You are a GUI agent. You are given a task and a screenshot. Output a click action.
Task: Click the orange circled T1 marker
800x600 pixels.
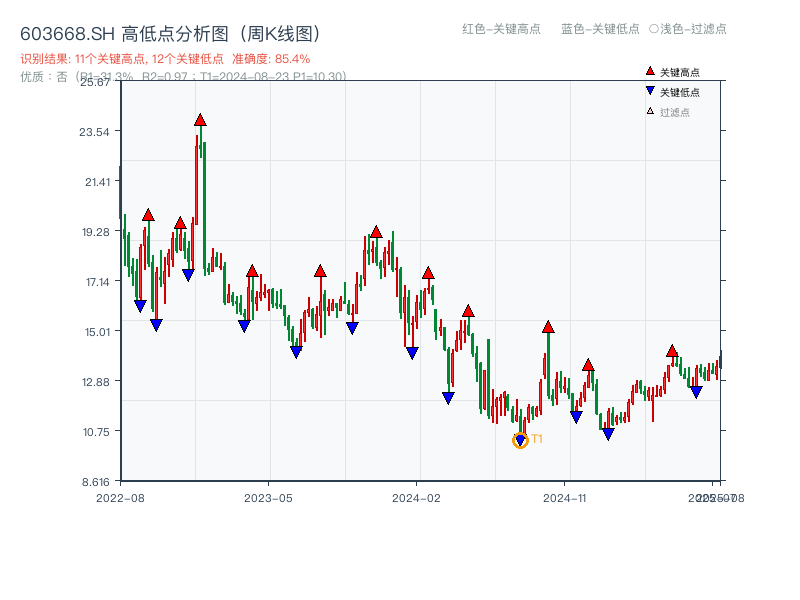(x=521, y=439)
